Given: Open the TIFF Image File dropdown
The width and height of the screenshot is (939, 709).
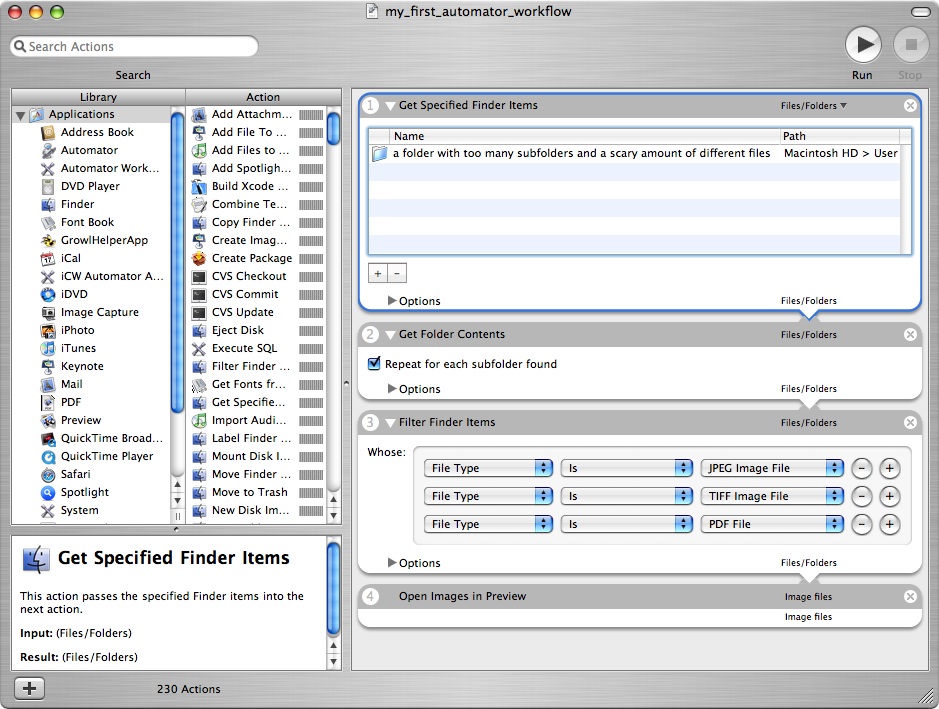Looking at the screenshot, I should 772,496.
